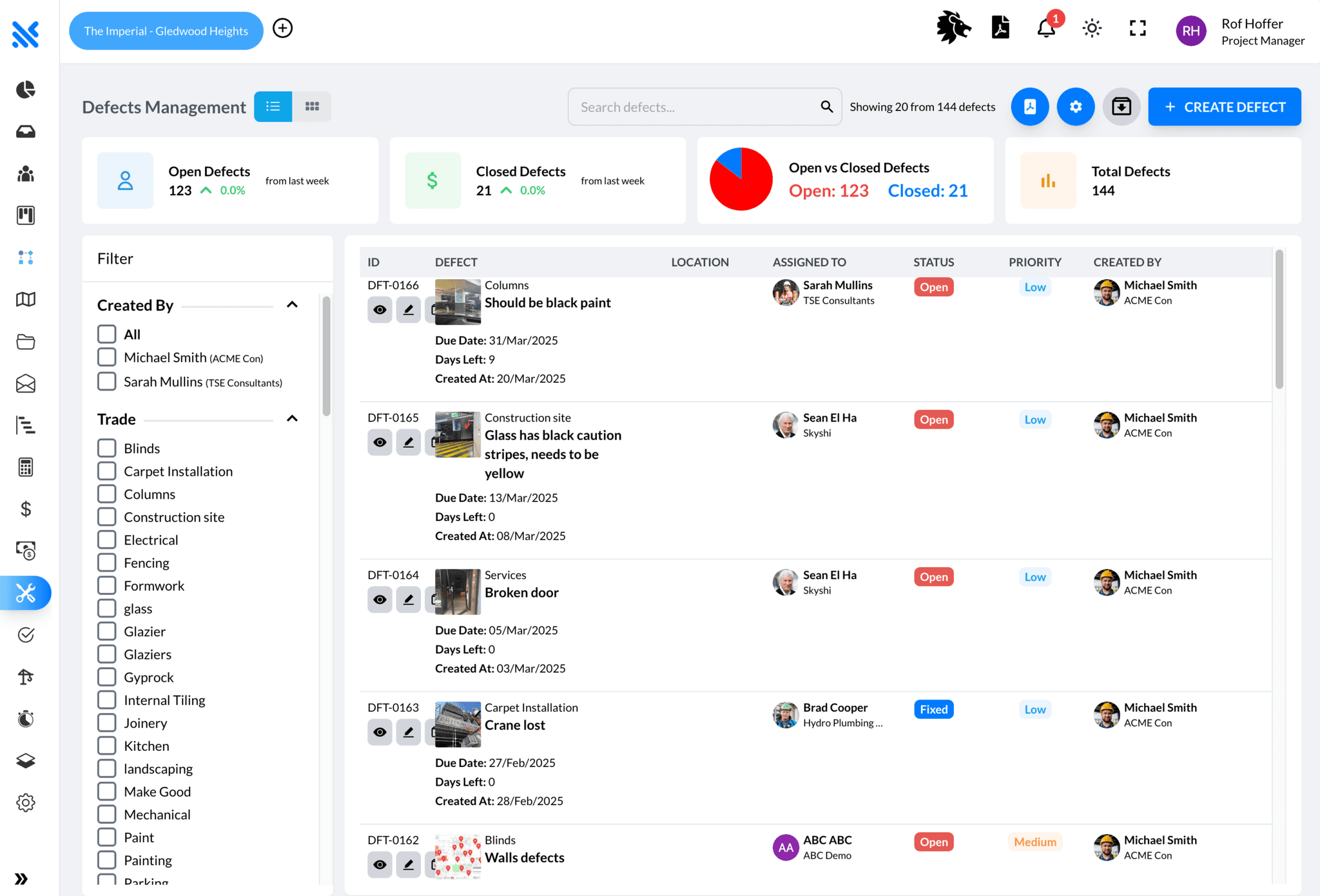Click the blue gear settings button
The image size is (1320, 896).
[1075, 107]
